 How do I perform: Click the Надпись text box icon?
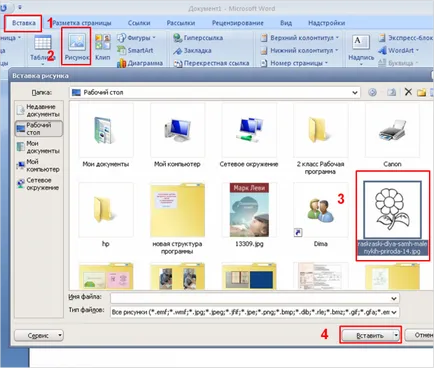click(x=361, y=49)
